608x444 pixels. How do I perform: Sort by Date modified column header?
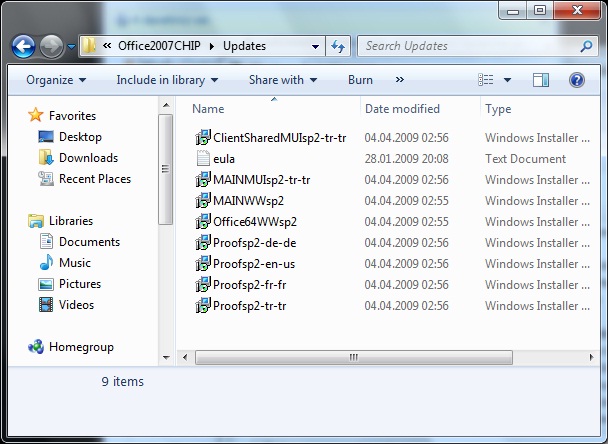401,109
